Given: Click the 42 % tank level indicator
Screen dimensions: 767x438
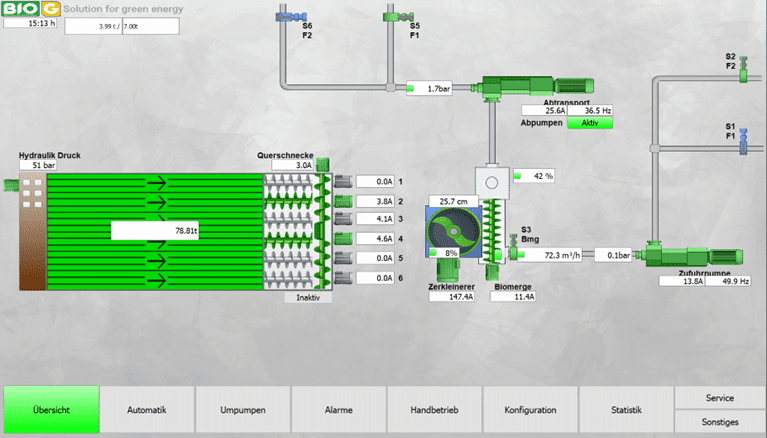Looking at the screenshot, I should coord(534,176).
